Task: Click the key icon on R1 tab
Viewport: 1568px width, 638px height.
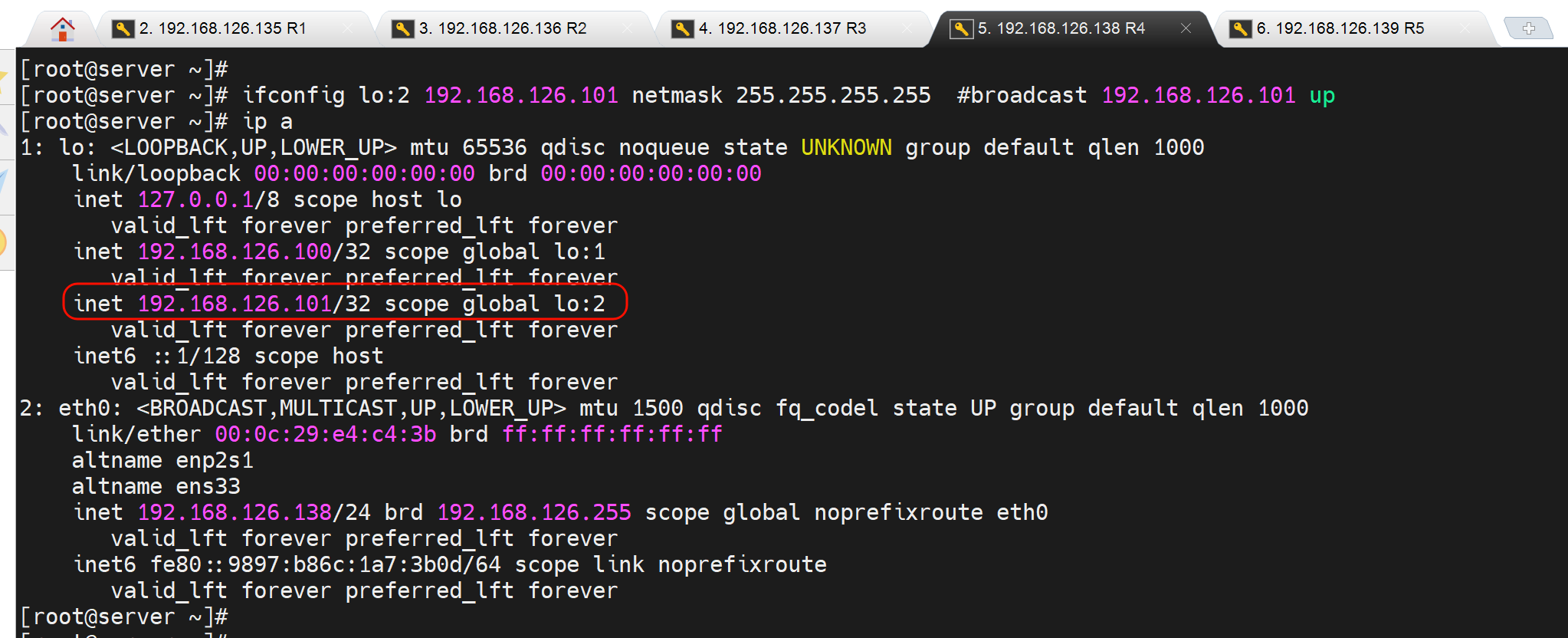Action: click(123, 29)
